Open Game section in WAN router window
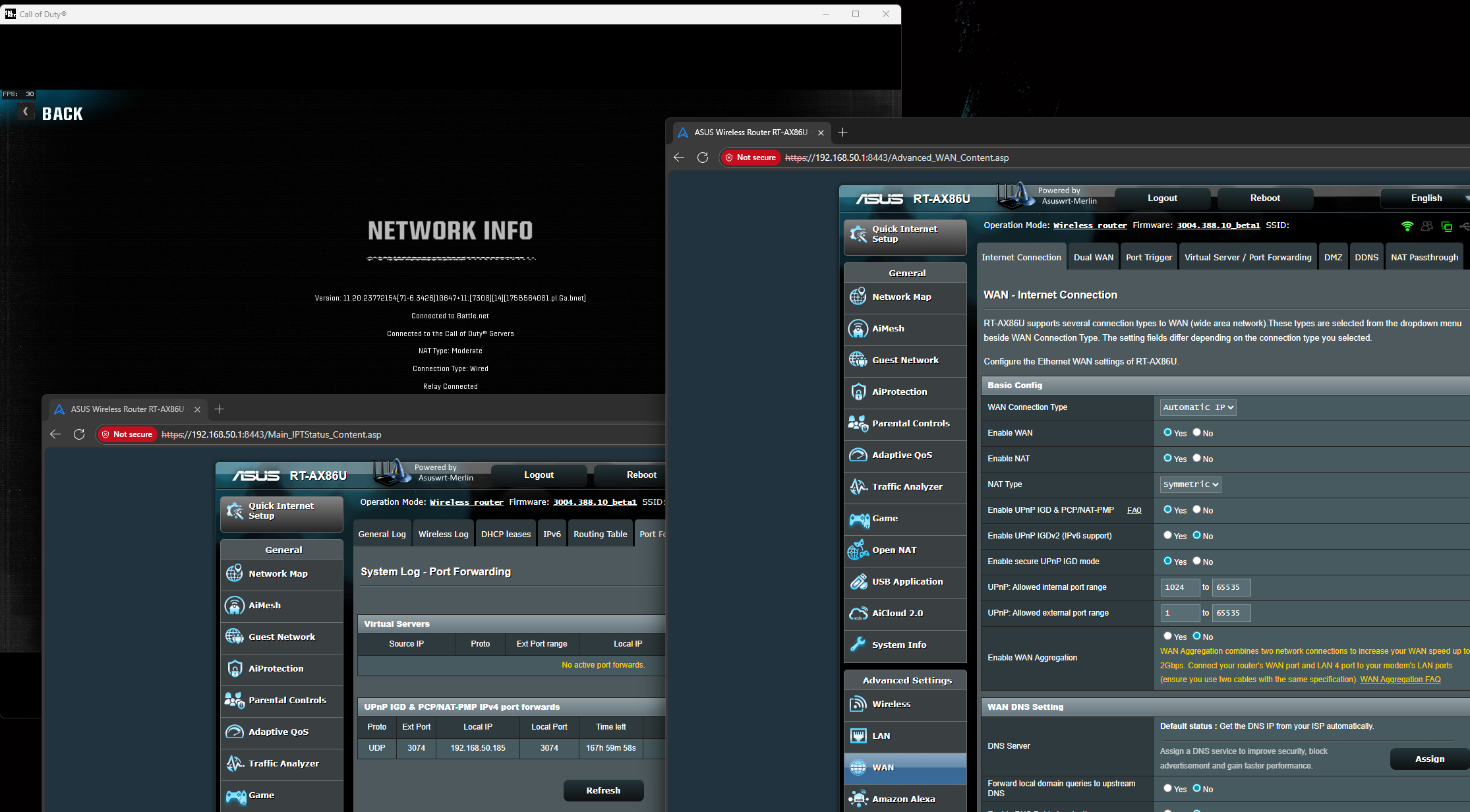 [x=905, y=518]
